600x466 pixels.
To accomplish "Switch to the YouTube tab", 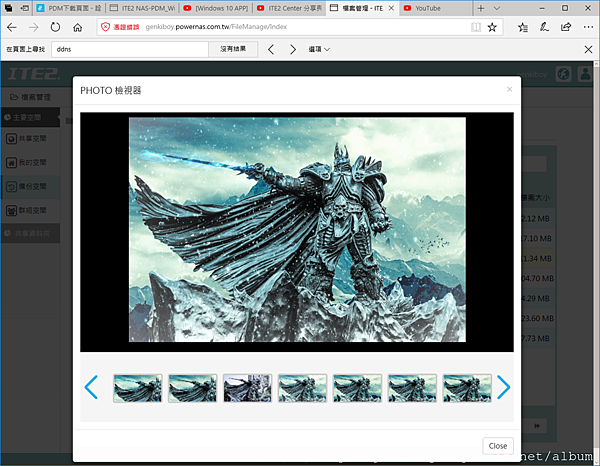I will [x=435, y=8].
